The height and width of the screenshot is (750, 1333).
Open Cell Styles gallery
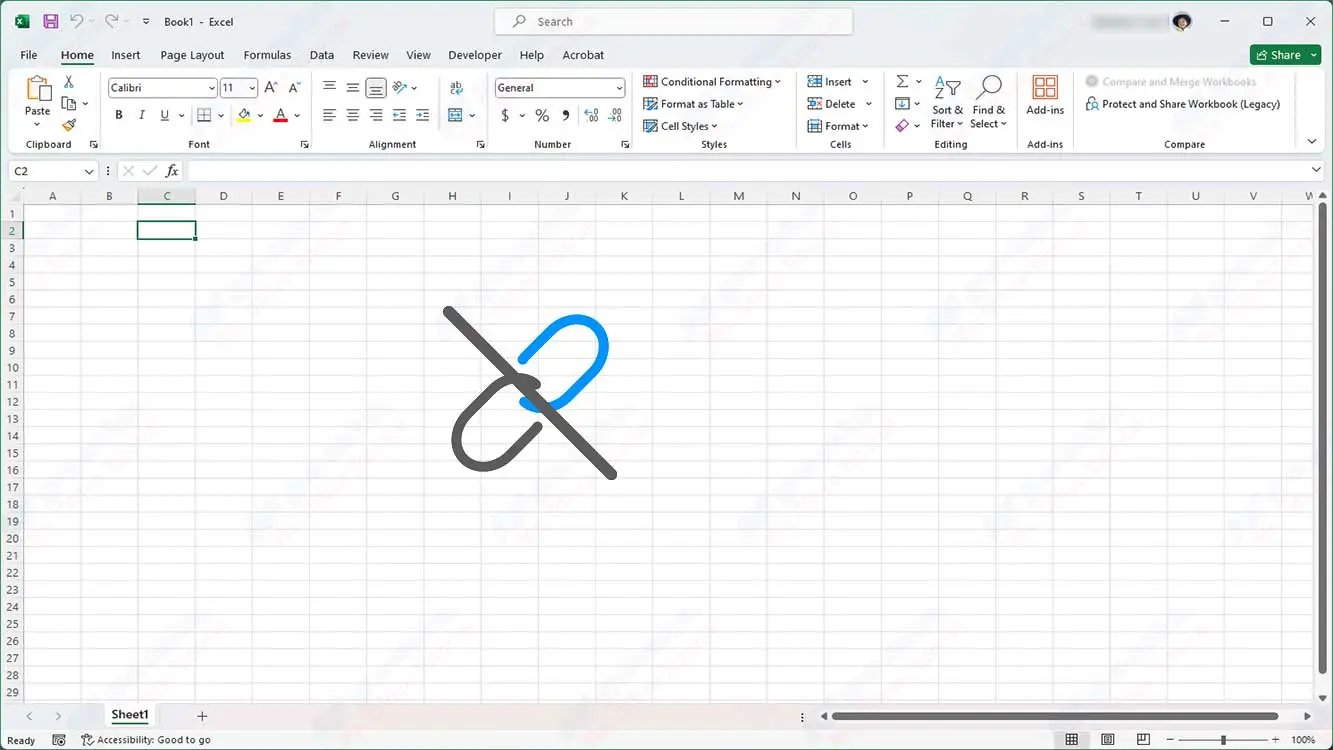coord(680,126)
